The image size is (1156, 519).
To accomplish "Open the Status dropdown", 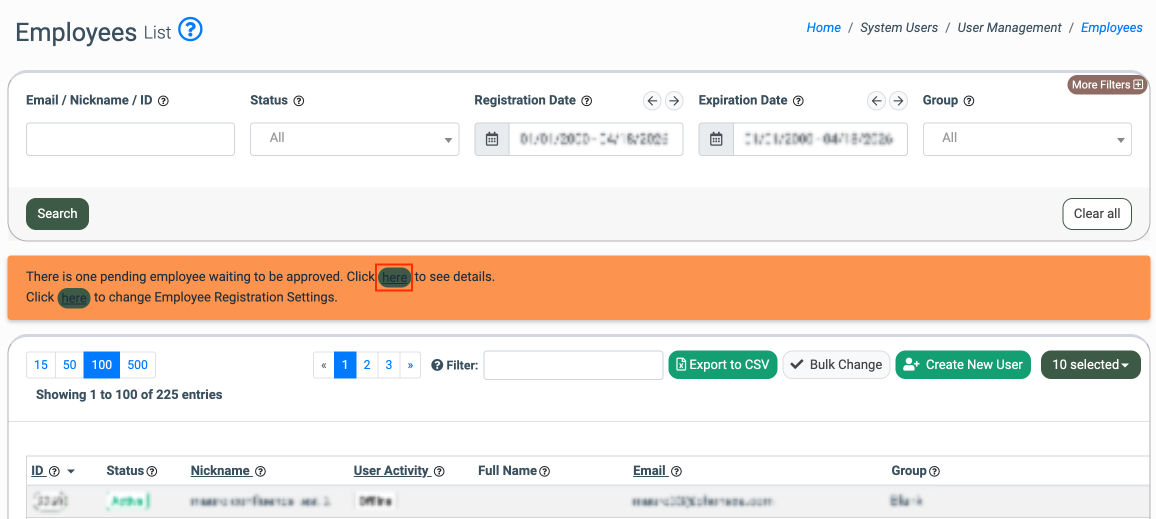I will pos(354,139).
